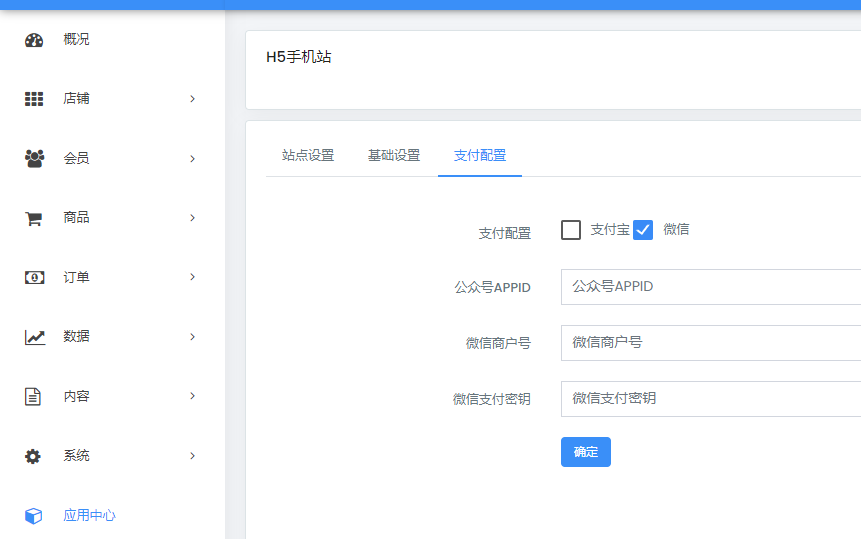Screen dimensions: 861x539
Task: Expand the 订单 sidebar chevron
Action: (192, 277)
